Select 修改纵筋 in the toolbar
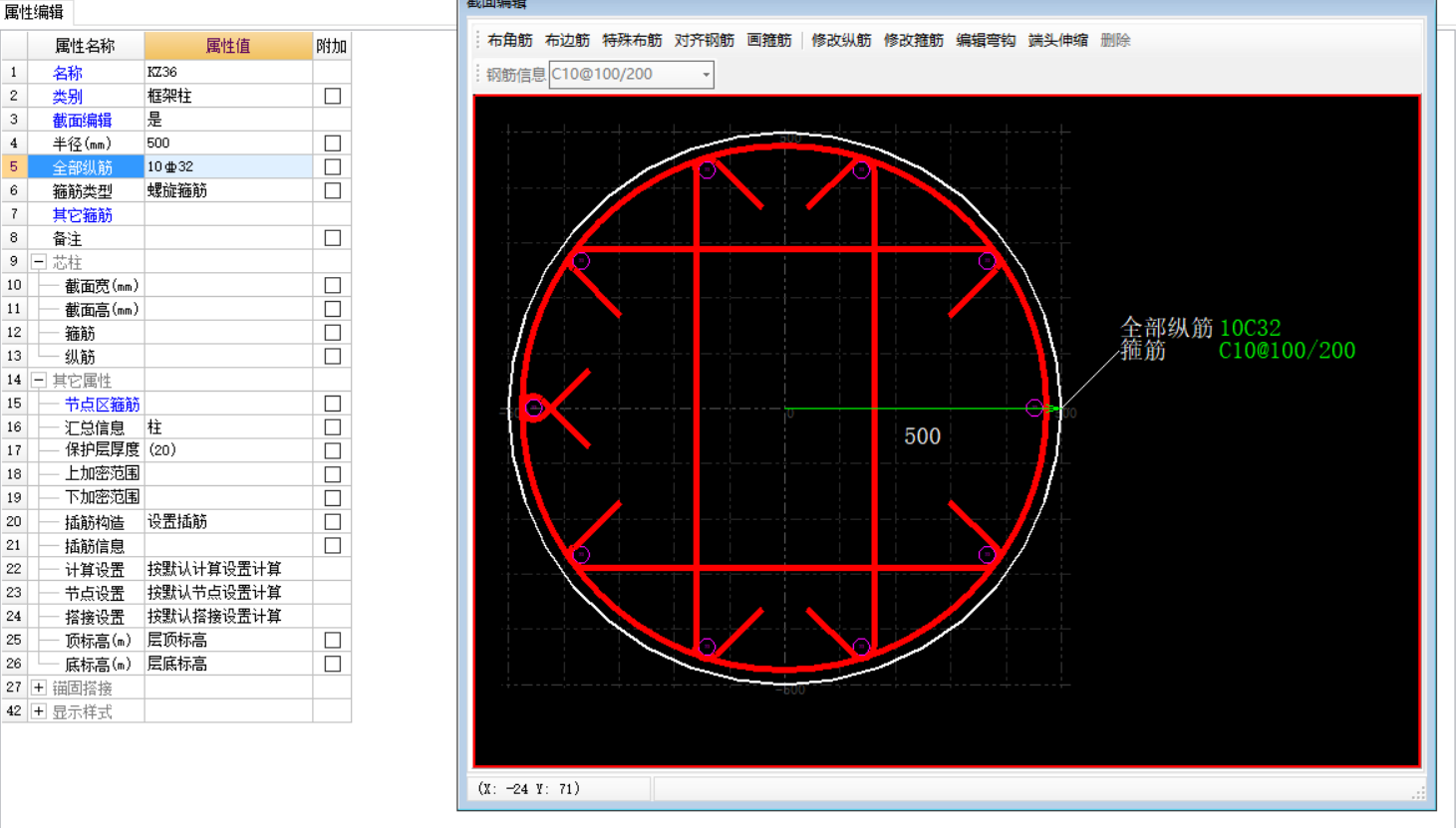This screenshot has width=1456, height=828. point(841,41)
